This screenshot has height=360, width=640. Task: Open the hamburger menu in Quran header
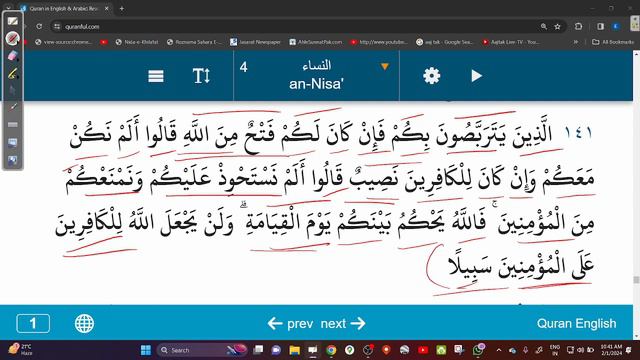pos(156,76)
